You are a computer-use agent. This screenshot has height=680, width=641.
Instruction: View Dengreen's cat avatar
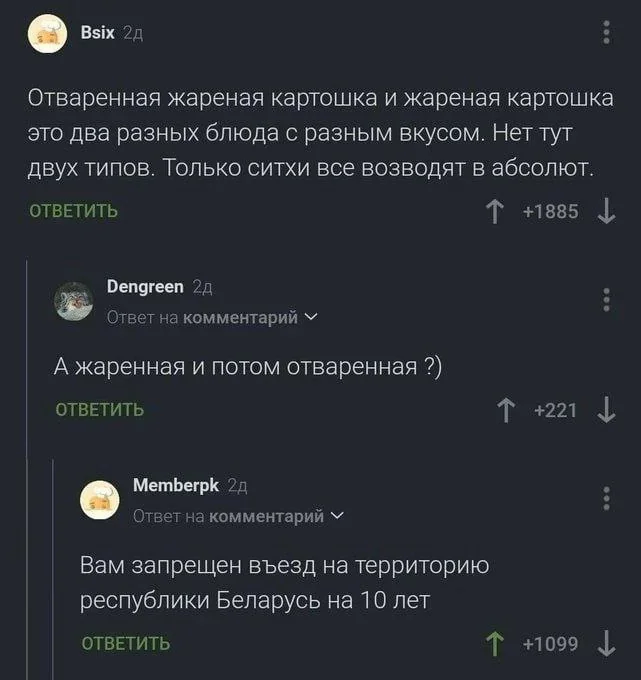click(72, 301)
